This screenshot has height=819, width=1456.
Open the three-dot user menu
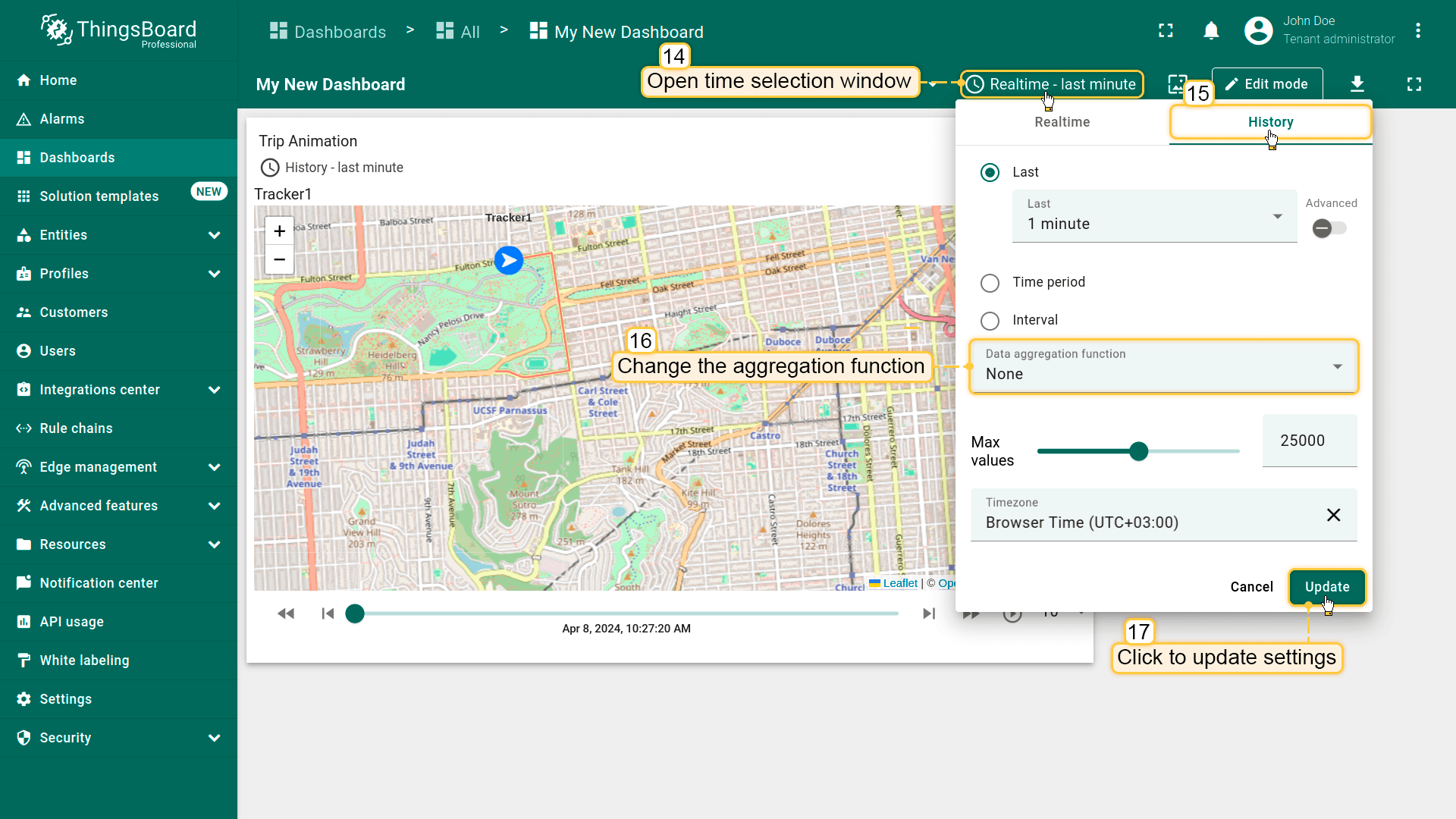tap(1417, 30)
